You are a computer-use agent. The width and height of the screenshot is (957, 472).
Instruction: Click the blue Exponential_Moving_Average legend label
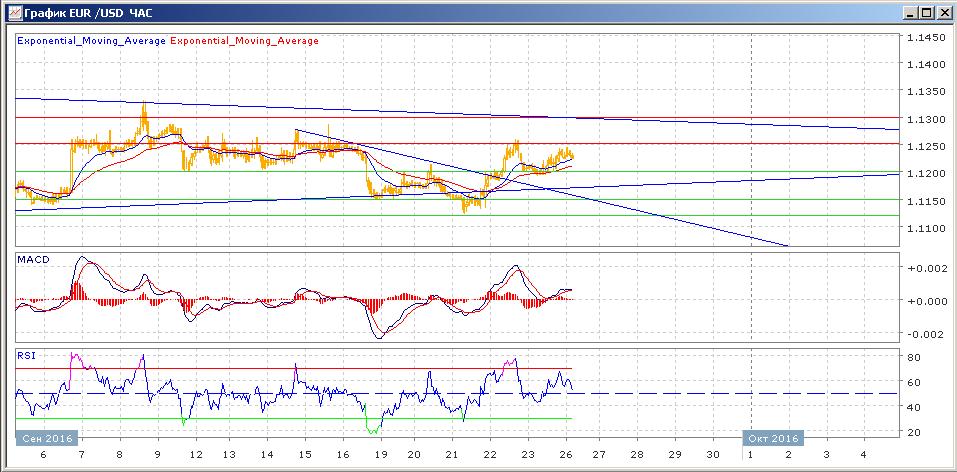(x=92, y=41)
